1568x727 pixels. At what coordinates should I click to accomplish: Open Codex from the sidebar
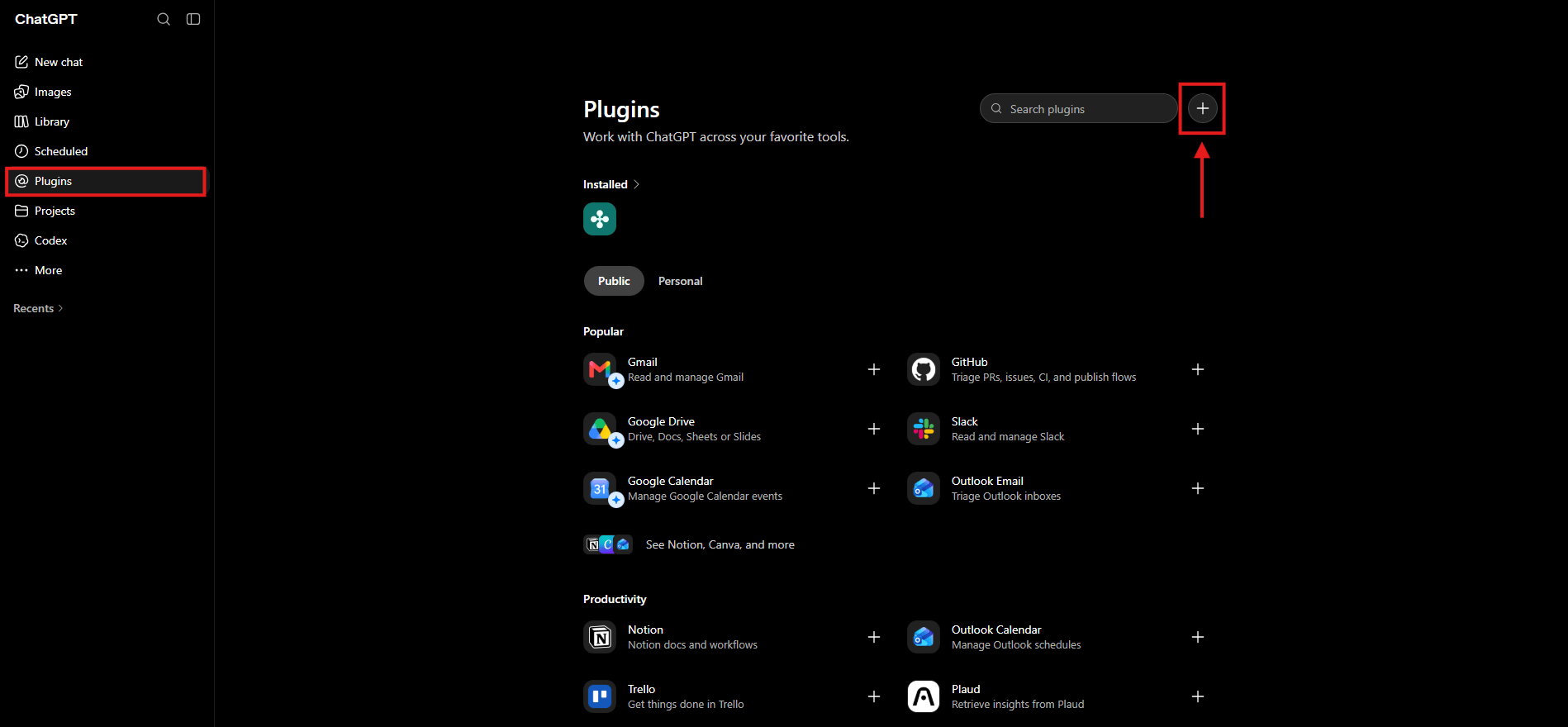pos(107,240)
